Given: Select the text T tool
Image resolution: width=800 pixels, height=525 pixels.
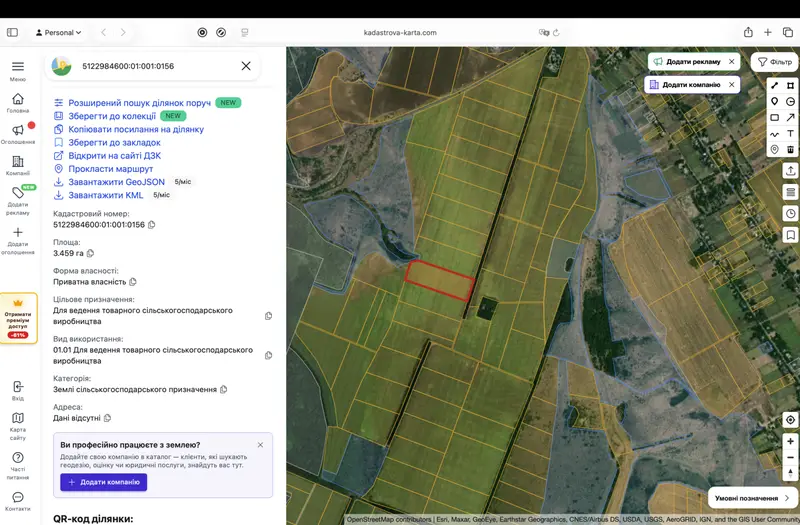Looking at the screenshot, I should [x=790, y=134].
